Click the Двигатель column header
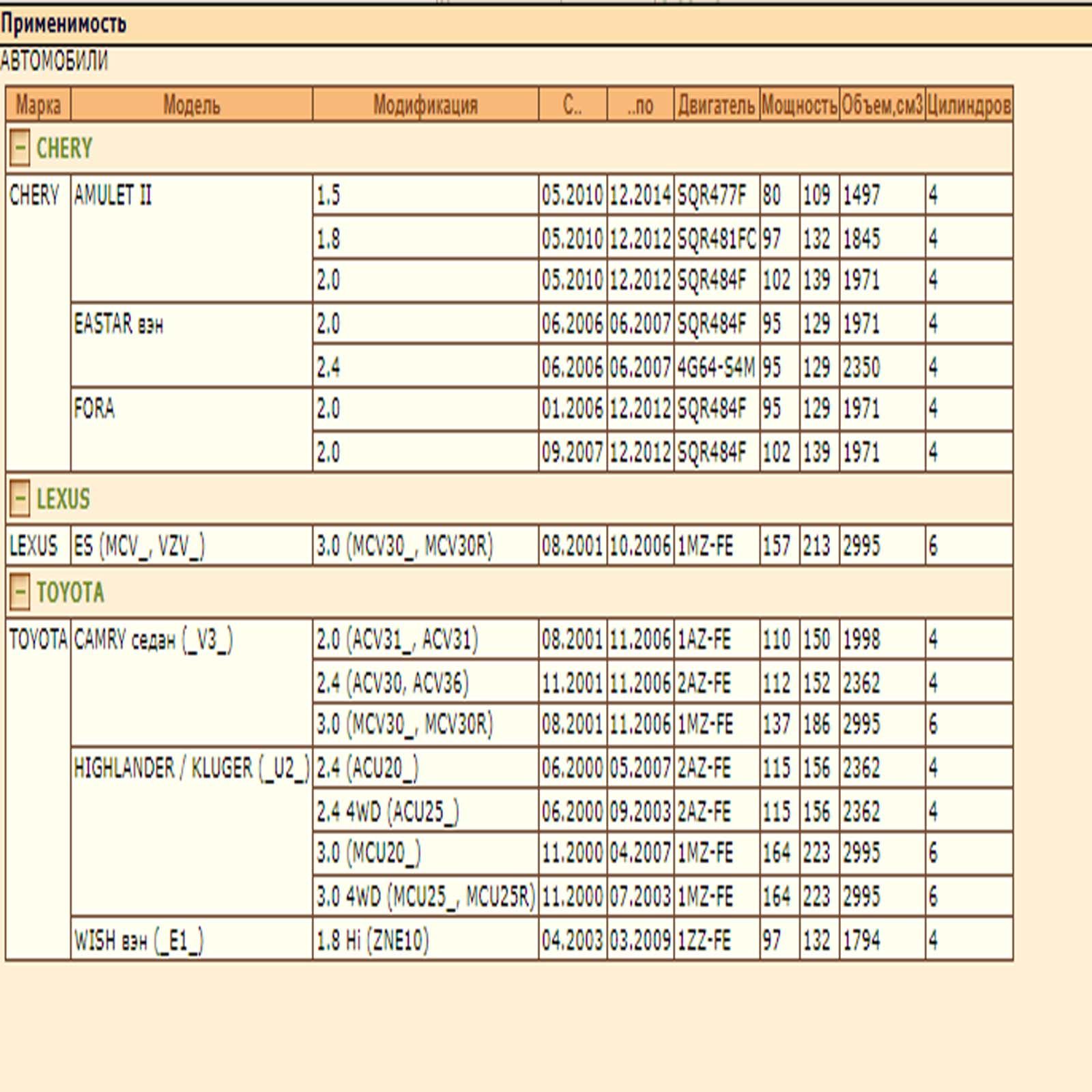The width and height of the screenshot is (1092, 1092). pos(717,105)
